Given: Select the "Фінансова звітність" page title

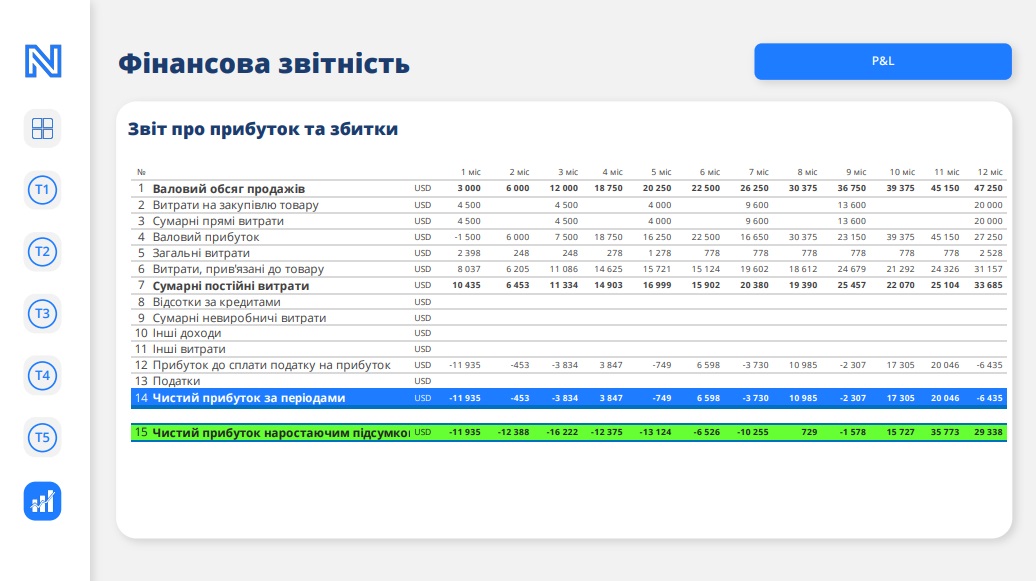Looking at the screenshot, I should (264, 63).
